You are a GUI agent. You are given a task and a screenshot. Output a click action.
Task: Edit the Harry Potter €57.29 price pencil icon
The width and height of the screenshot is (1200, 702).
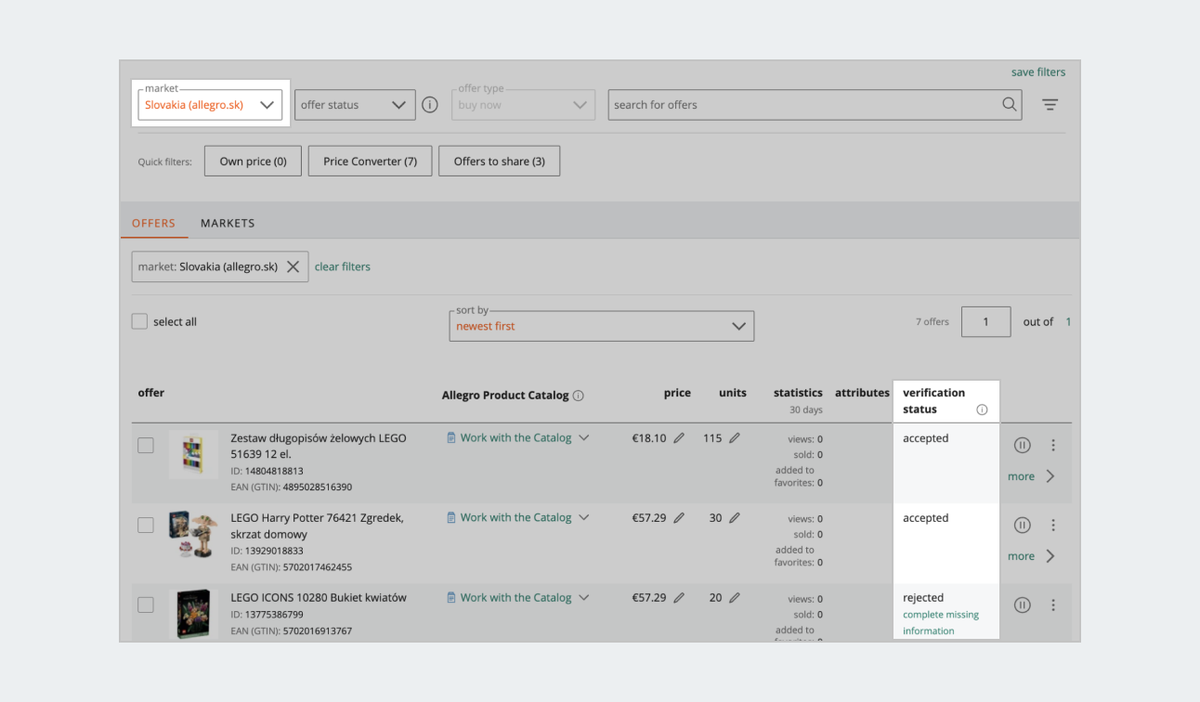coord(679,518)
